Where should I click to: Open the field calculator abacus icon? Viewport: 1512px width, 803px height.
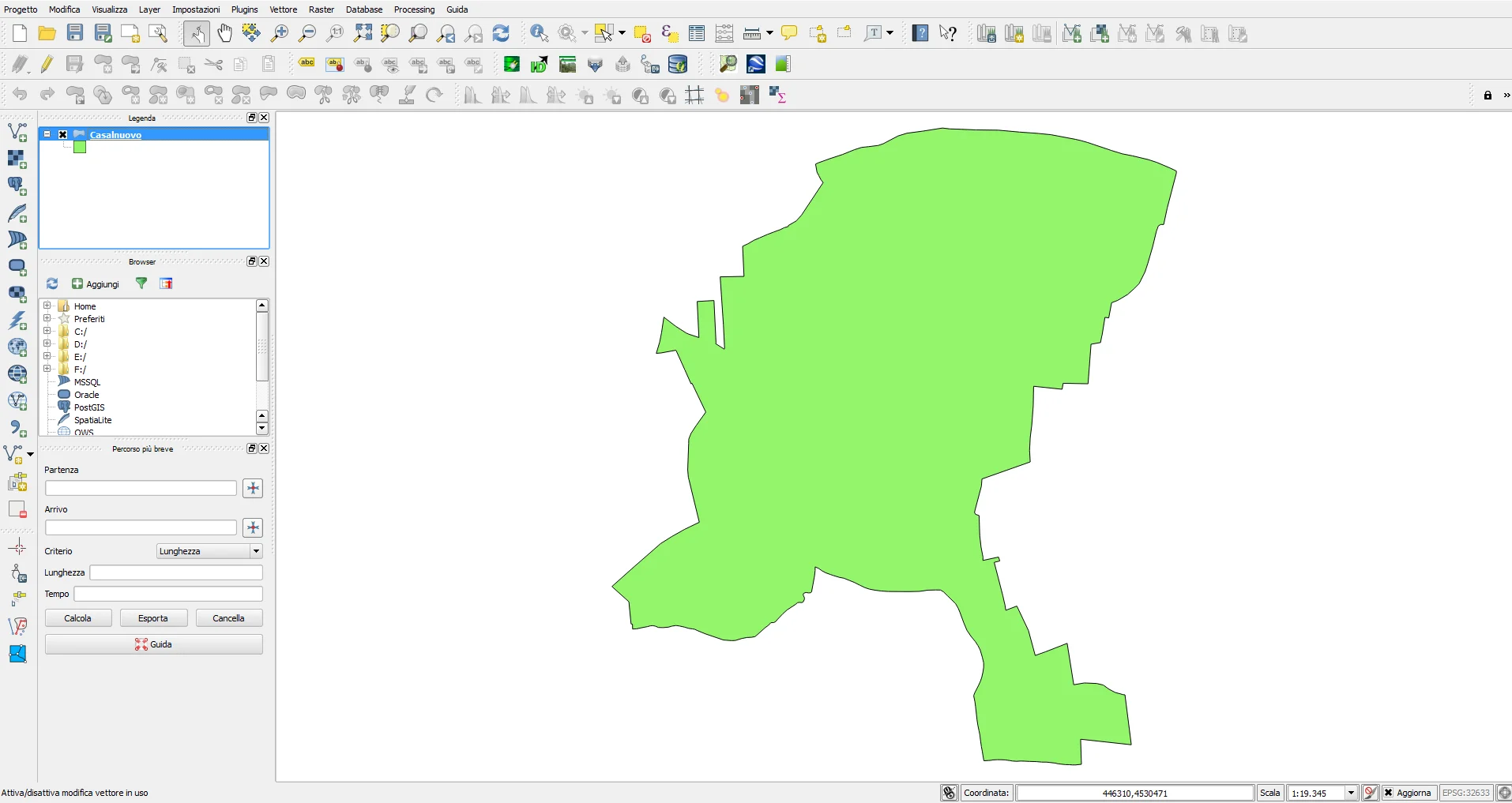pyautogui.click(x=724, y=33)
